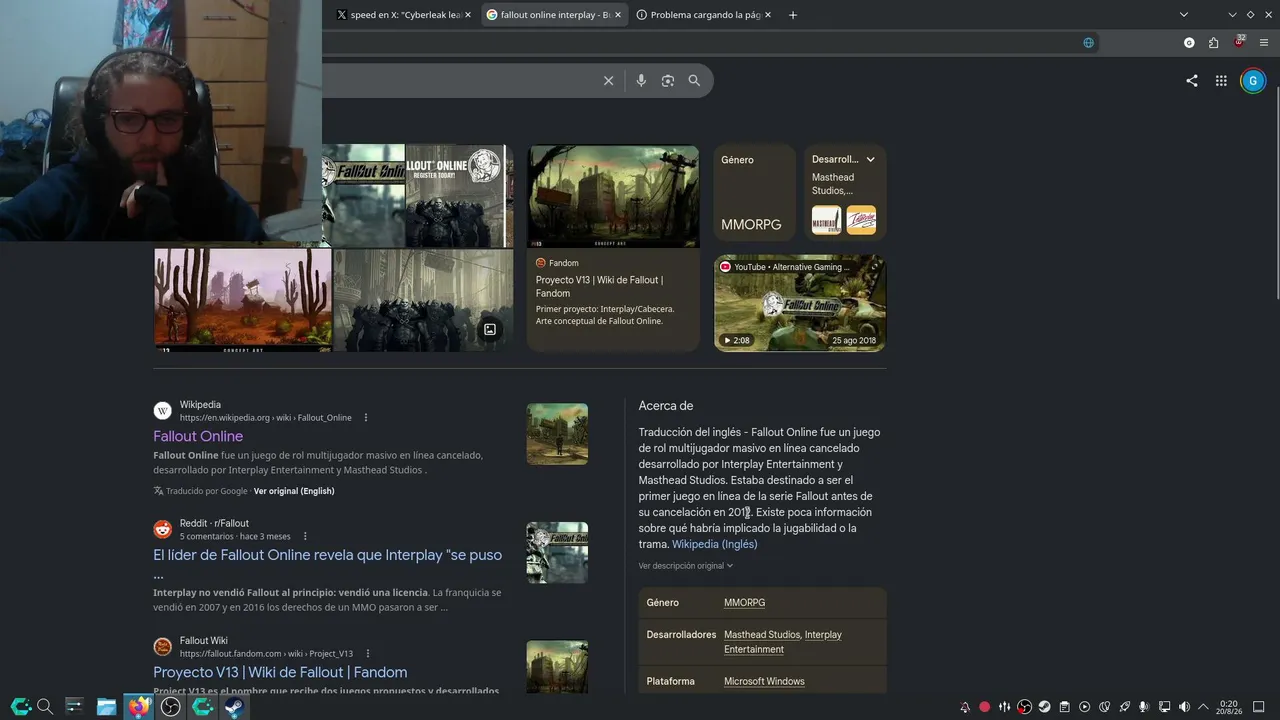Open the Google account avatar menu

click(x=1253, y=81)
